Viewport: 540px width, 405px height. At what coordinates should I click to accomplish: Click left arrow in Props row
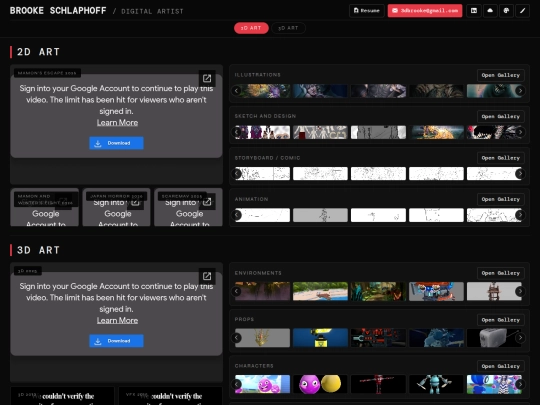coord(236,338)
